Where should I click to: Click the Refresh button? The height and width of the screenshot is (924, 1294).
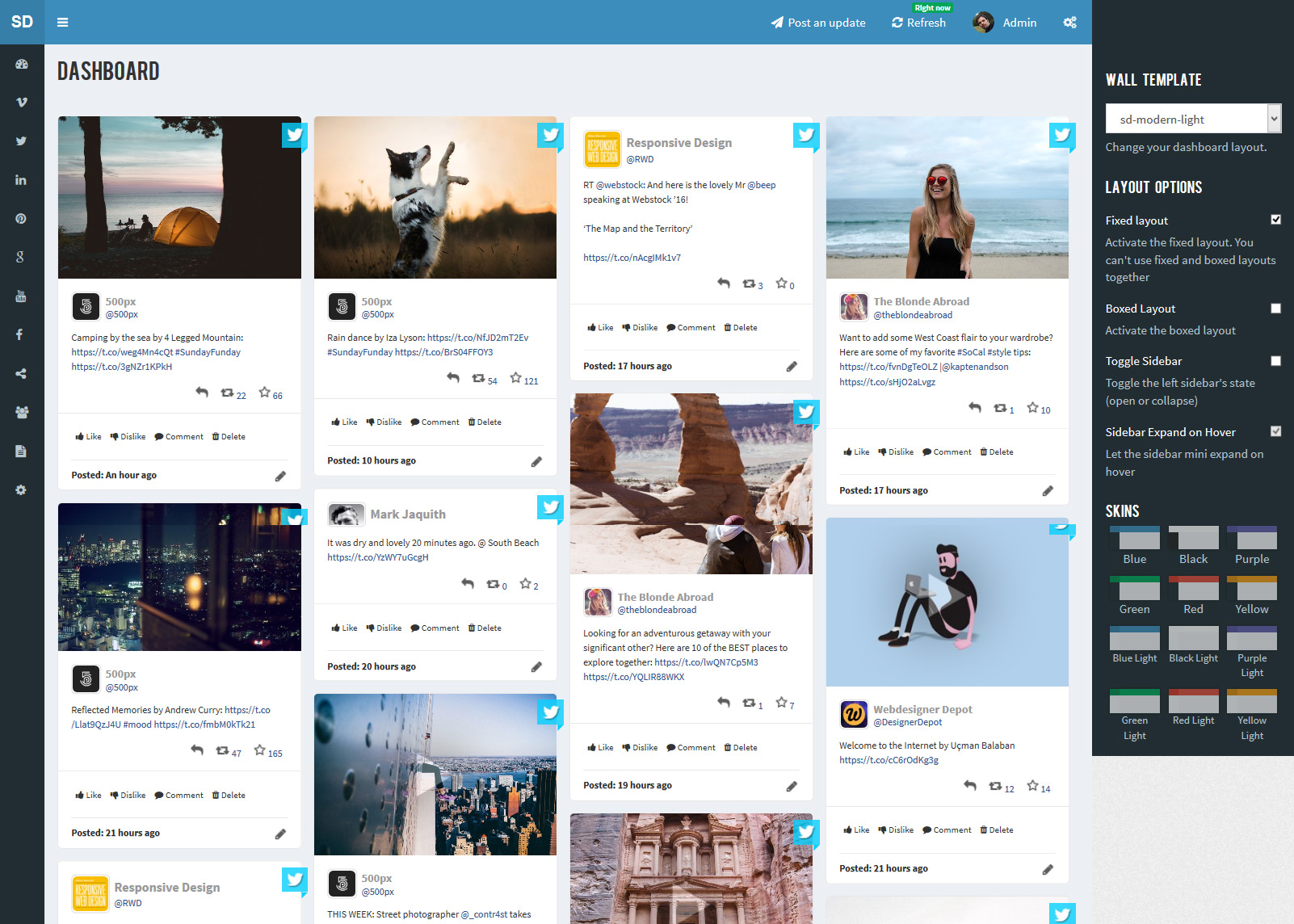pos(918,23)
